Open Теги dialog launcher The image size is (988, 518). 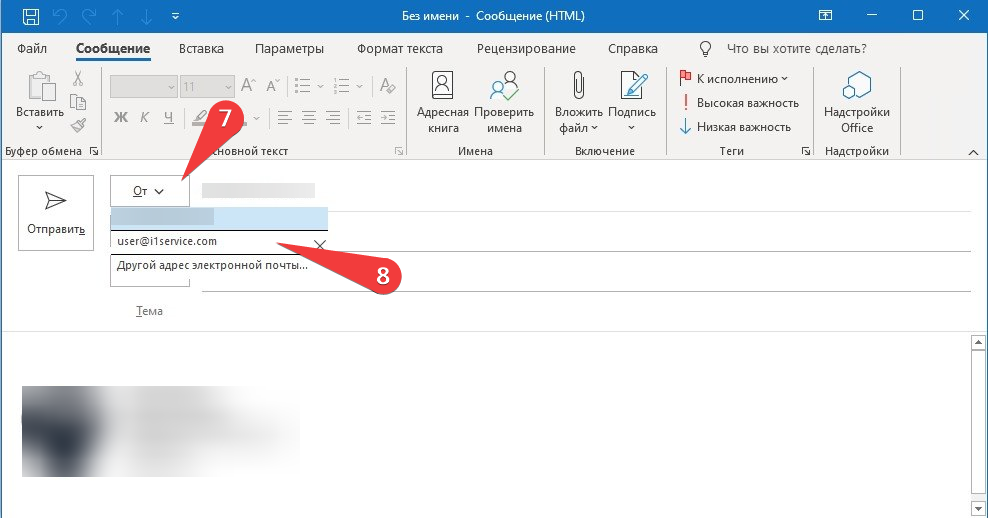pos(806,151)
